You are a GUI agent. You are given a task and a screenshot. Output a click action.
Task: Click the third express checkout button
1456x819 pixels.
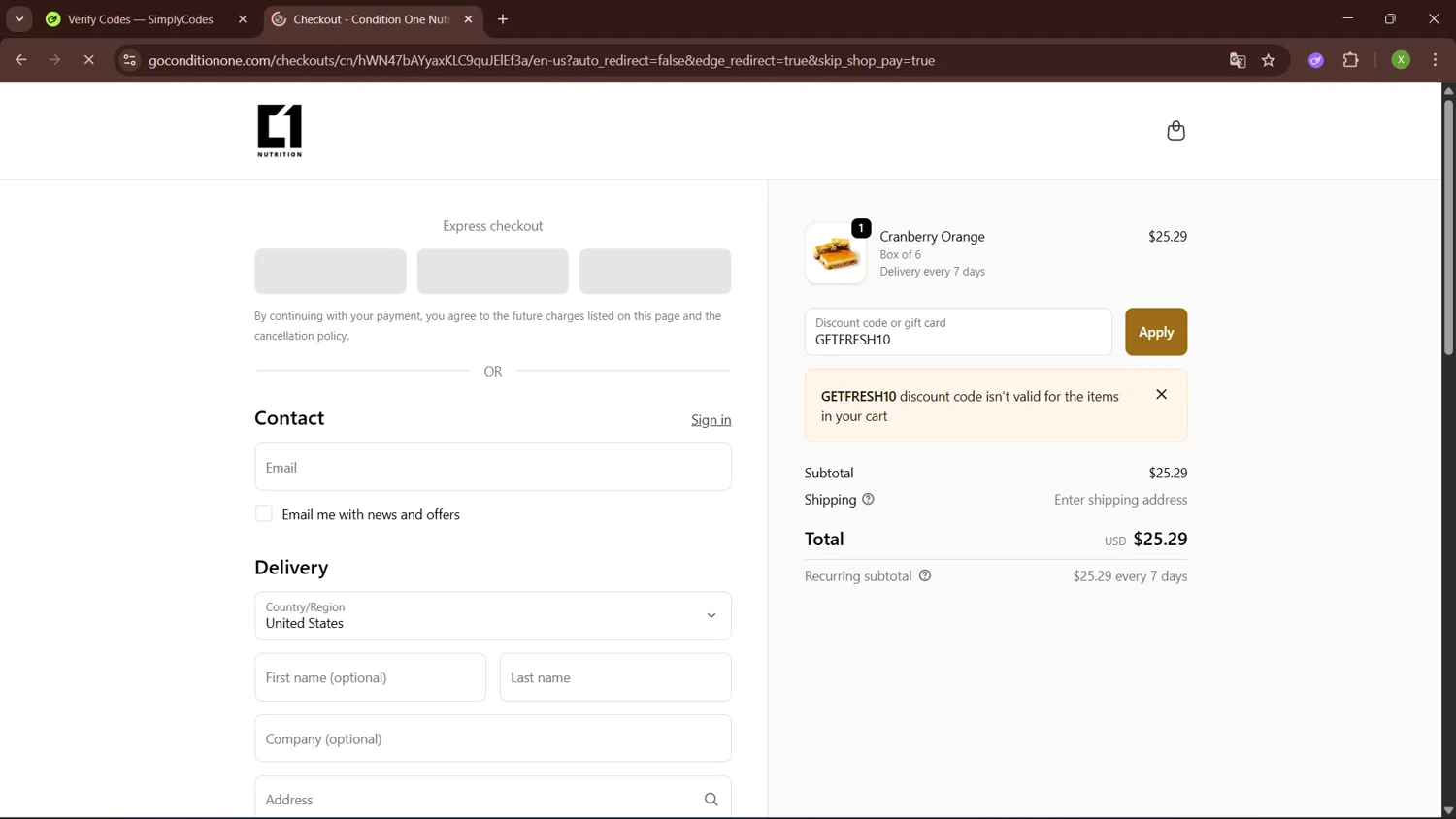point(655,272)
